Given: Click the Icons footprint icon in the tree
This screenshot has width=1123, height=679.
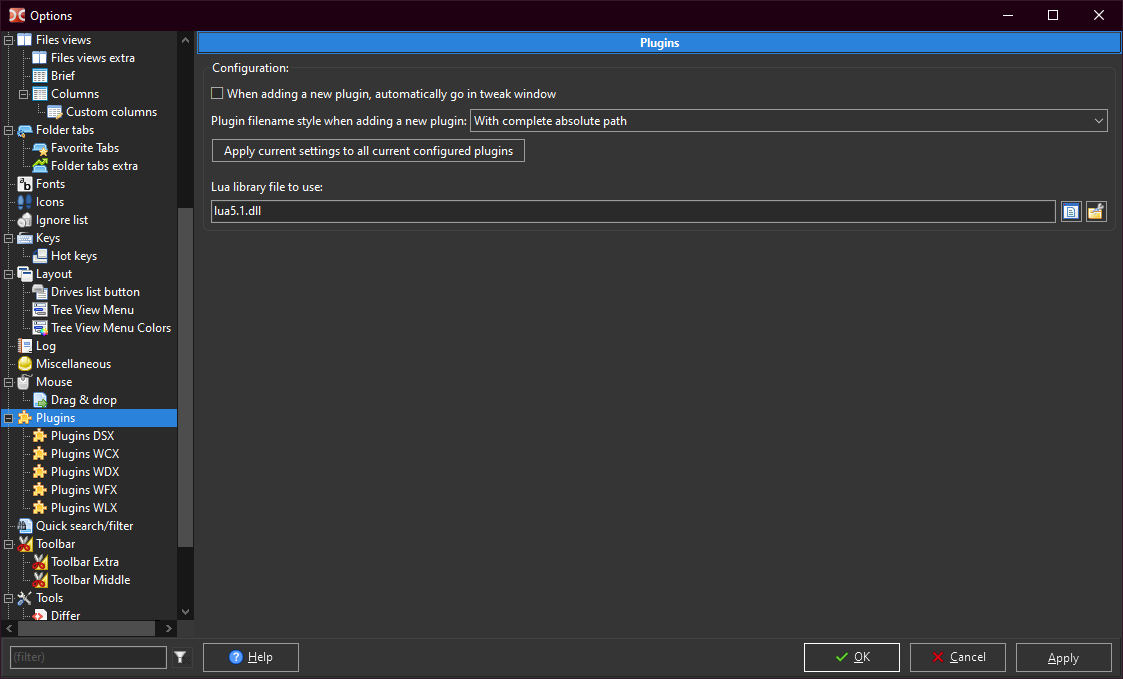Looking at the screenshot, I should click(x=25, y=202).
